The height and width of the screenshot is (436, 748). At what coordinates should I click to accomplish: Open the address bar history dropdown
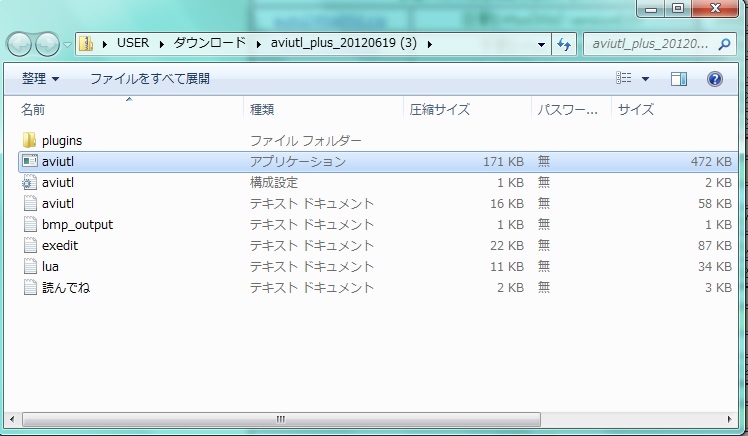[x=541, y=44]
